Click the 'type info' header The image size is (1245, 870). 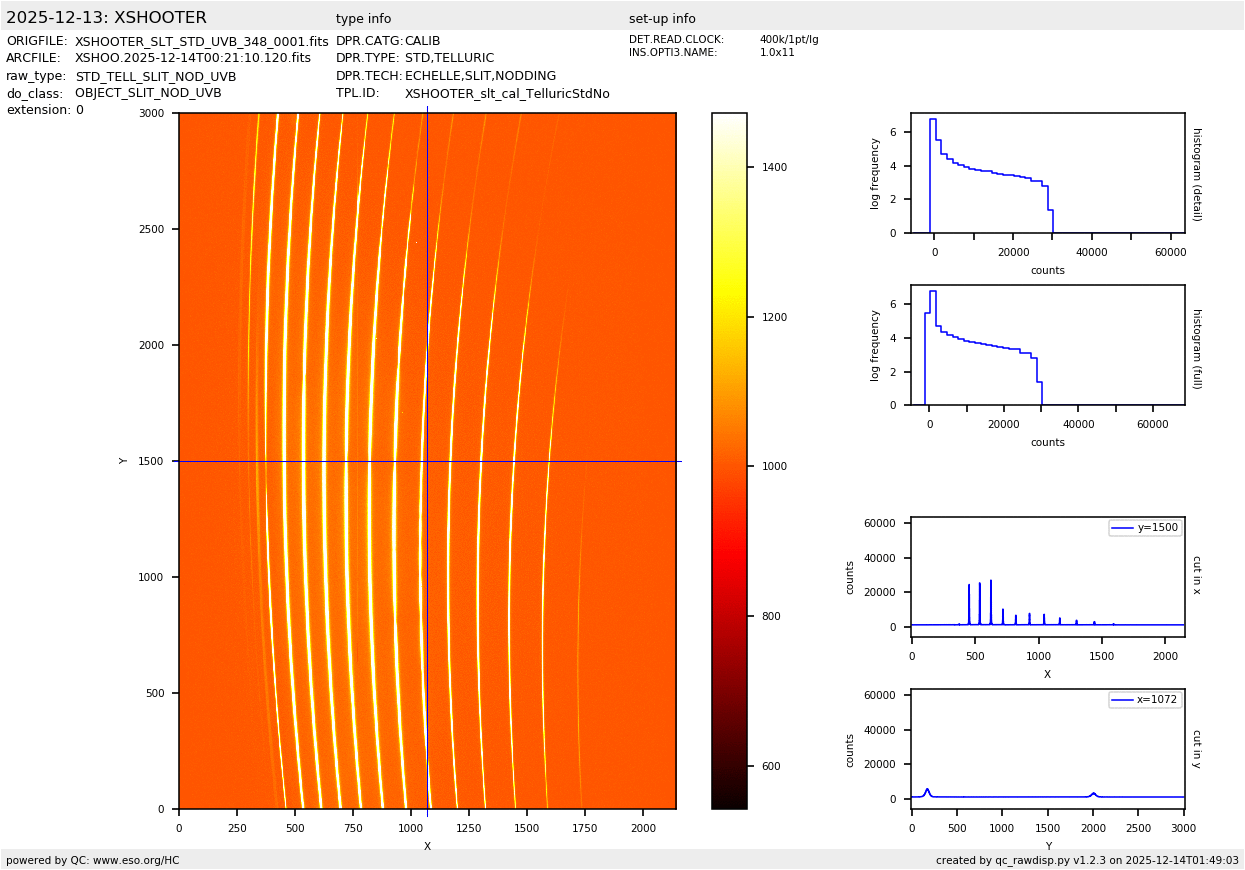tap(363, 19)
